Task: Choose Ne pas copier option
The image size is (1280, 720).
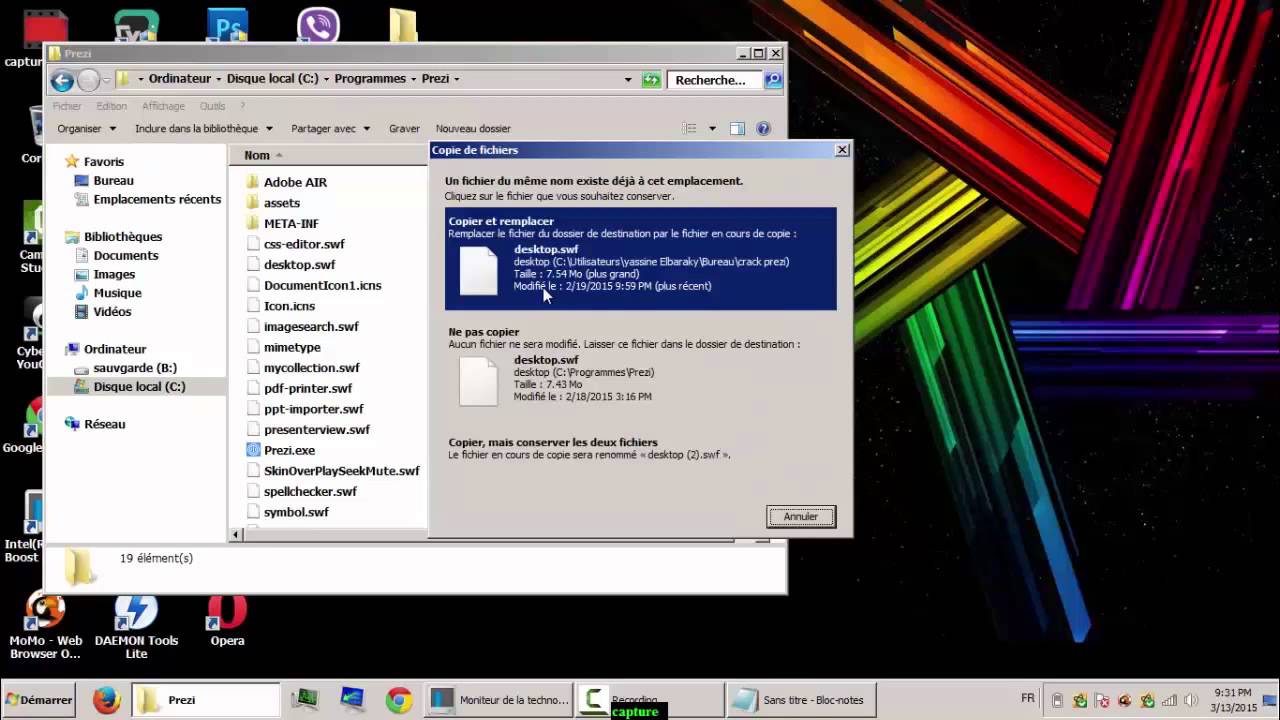Action: pyautogui.click(x=640, y=368)
